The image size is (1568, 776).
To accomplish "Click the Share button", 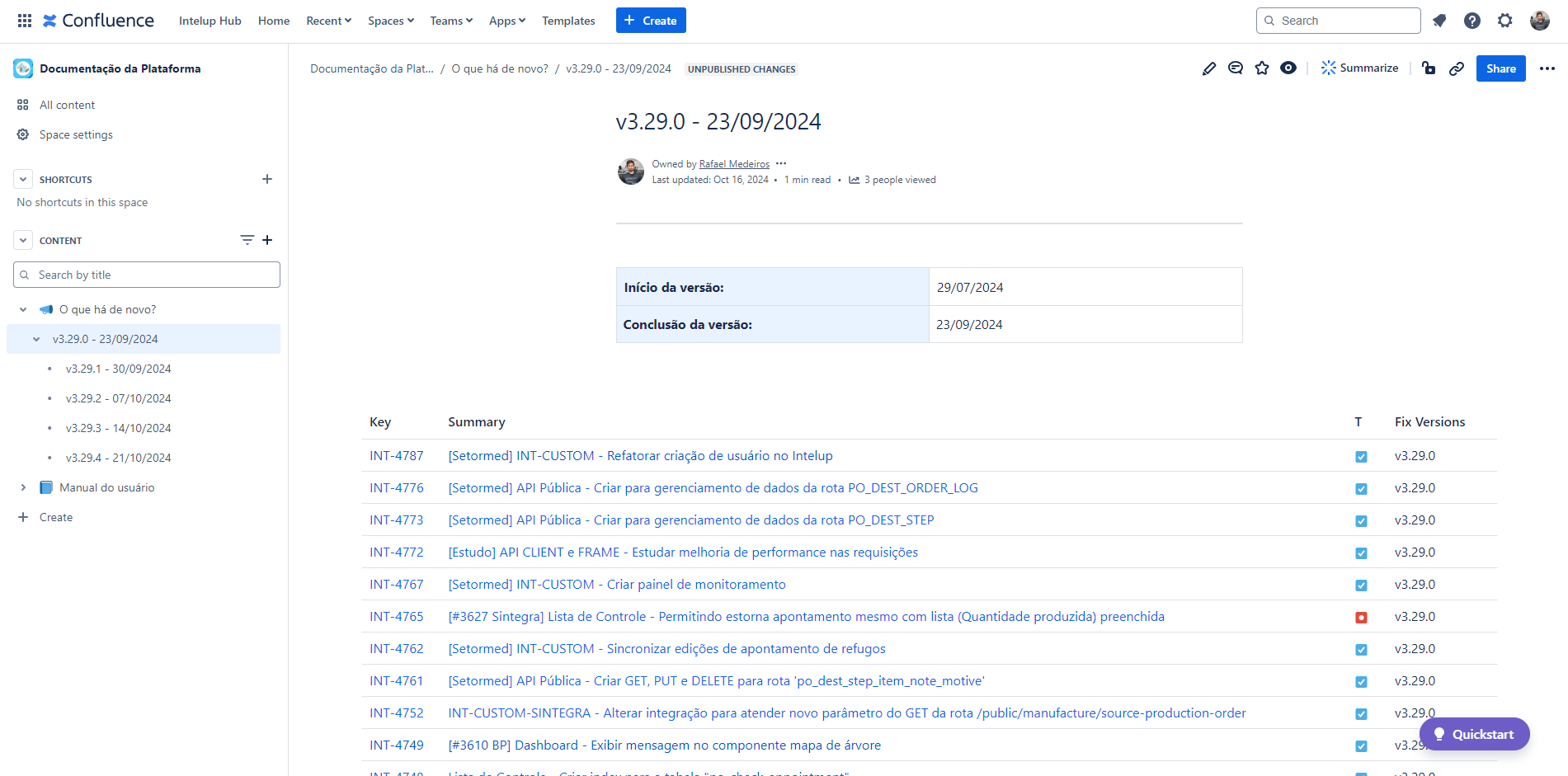I will tap(1500, 68).
